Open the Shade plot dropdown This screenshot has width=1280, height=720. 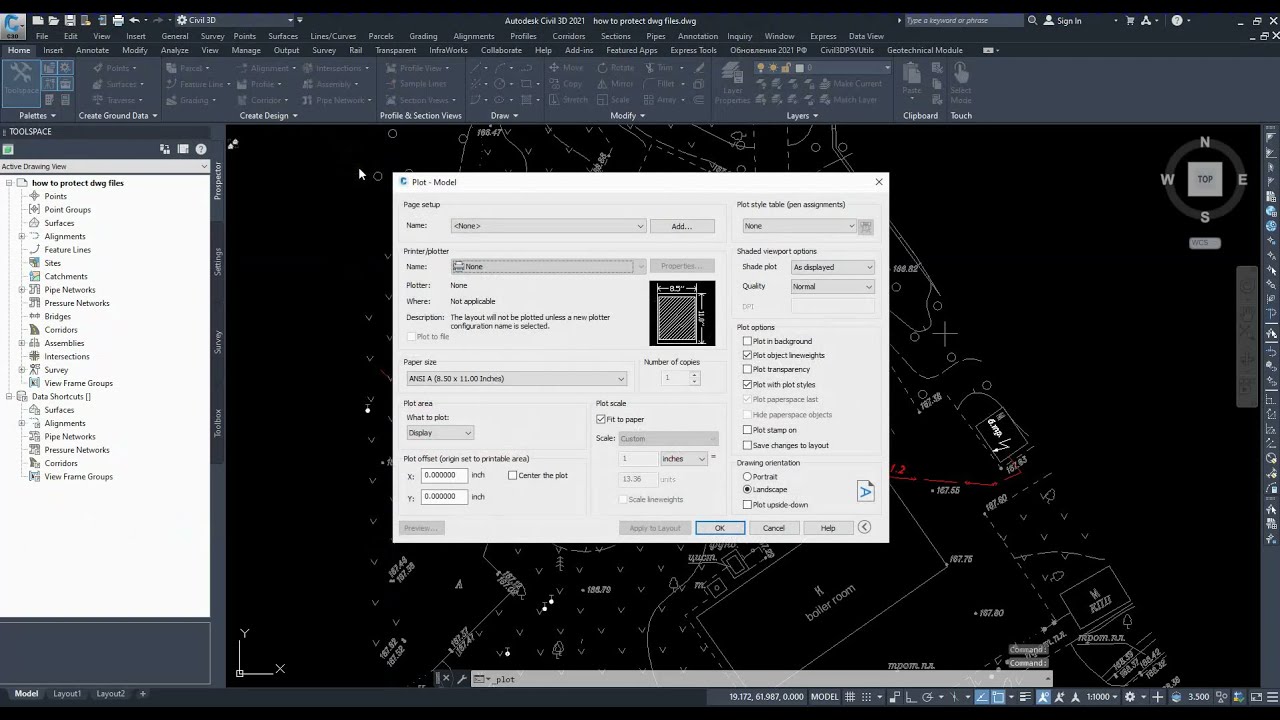(x=832, y=267)
